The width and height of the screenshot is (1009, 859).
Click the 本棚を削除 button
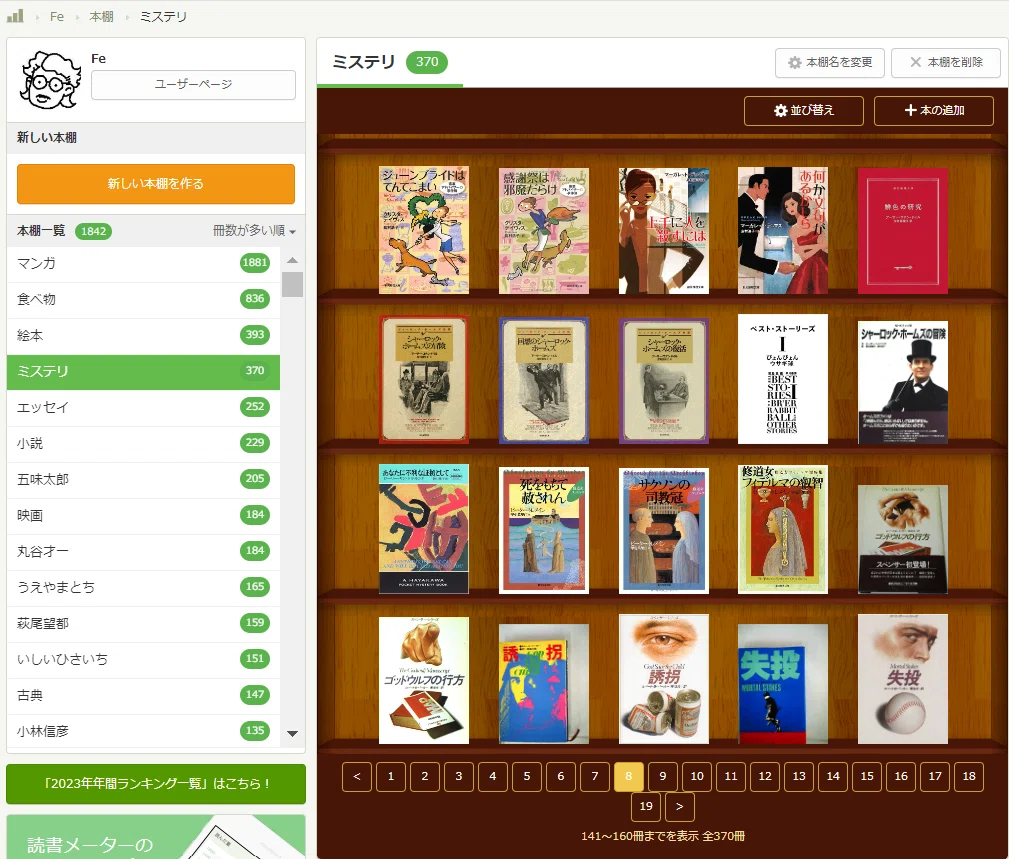pos(946,62)
